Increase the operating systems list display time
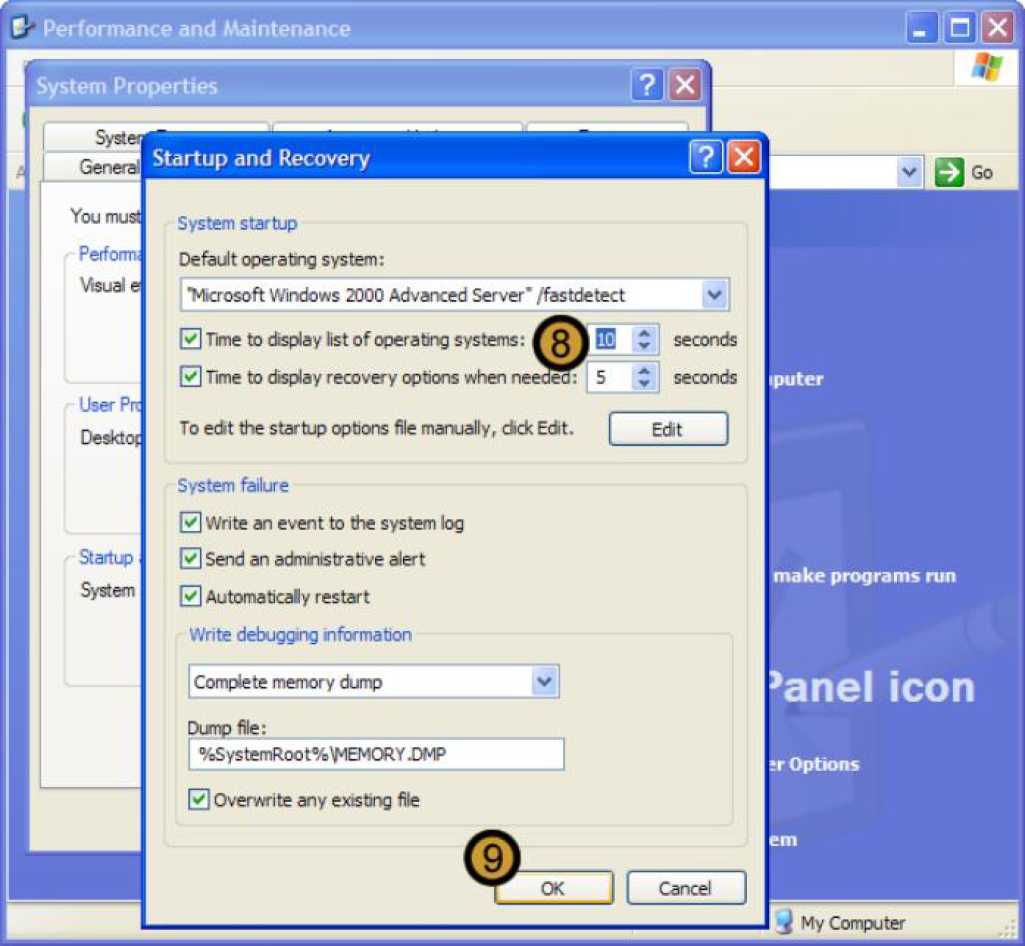 [645, 333]
